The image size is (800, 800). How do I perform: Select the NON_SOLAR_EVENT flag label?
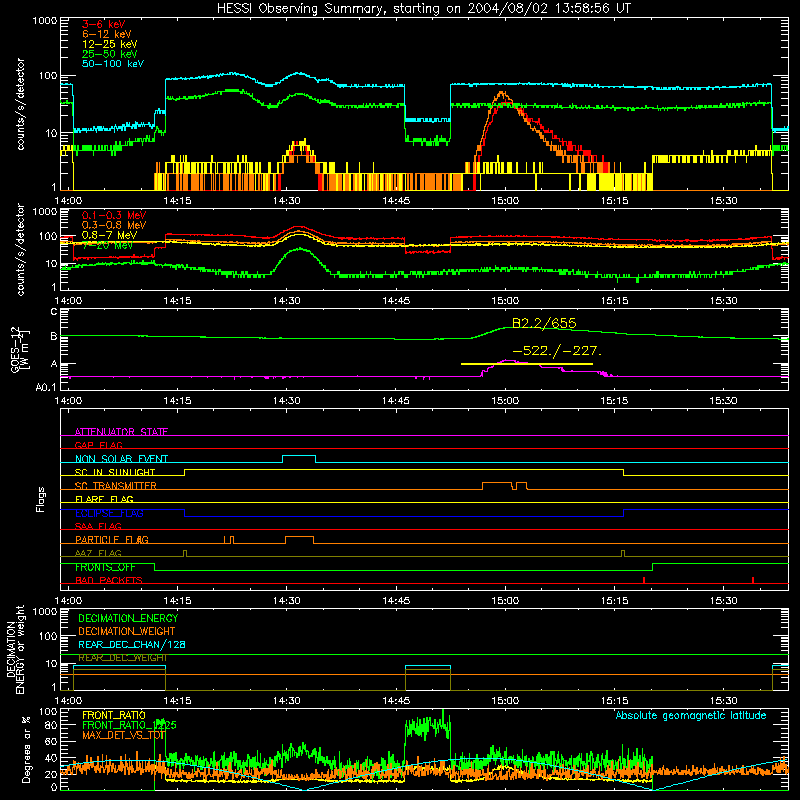(x=121, y=459)
